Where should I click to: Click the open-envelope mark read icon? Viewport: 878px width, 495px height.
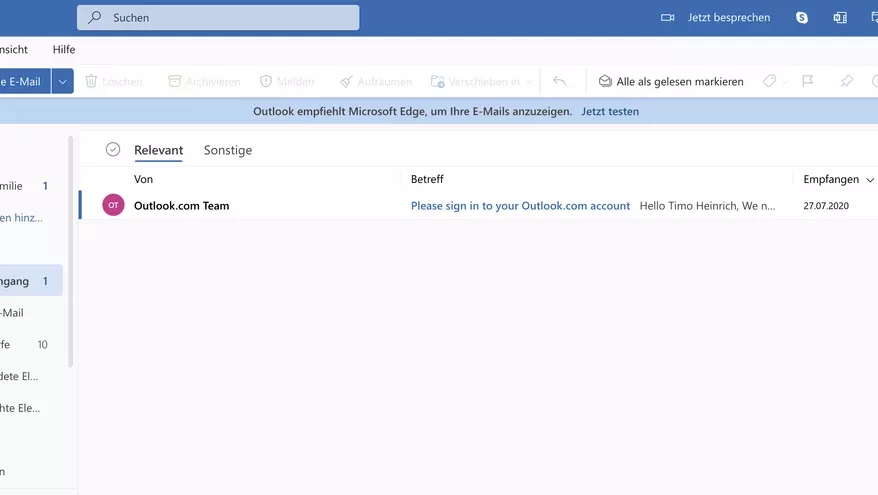(605, 81)
